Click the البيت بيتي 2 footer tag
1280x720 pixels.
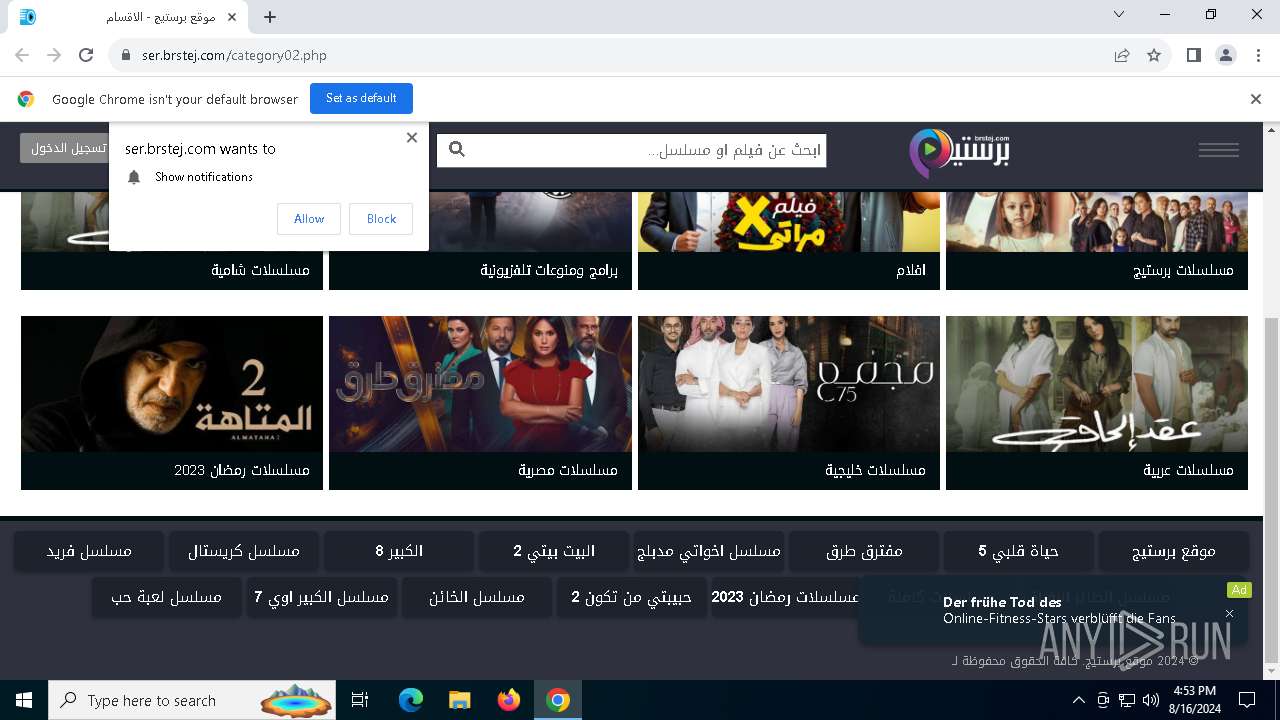point(554,551)
